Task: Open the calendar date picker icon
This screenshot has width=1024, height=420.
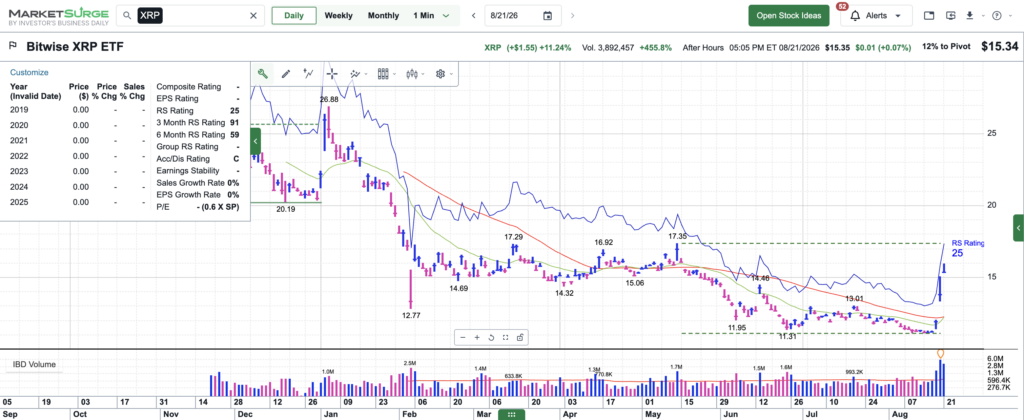Action: 547,16
